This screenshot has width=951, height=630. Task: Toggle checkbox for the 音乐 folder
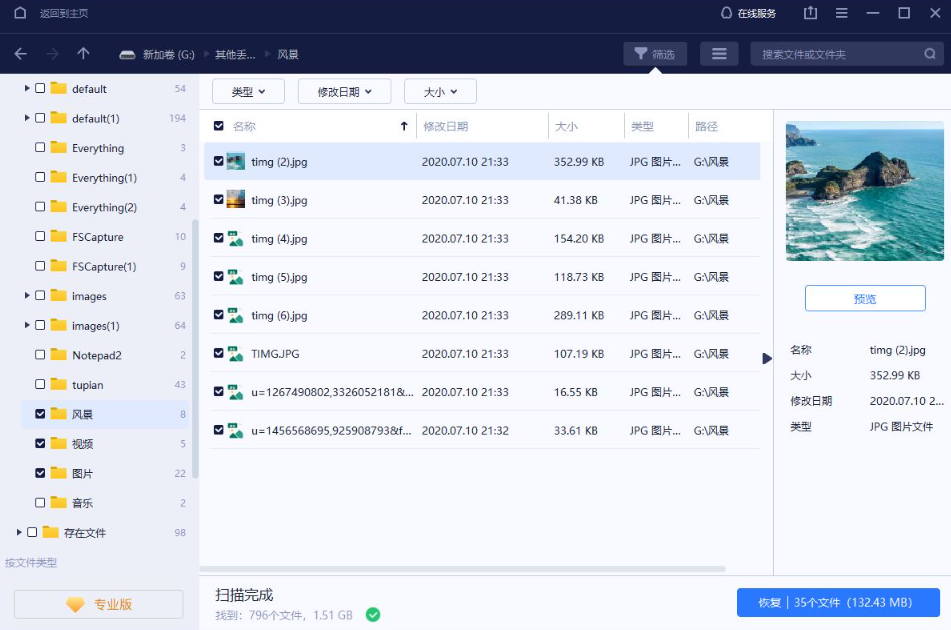(40, 502)
